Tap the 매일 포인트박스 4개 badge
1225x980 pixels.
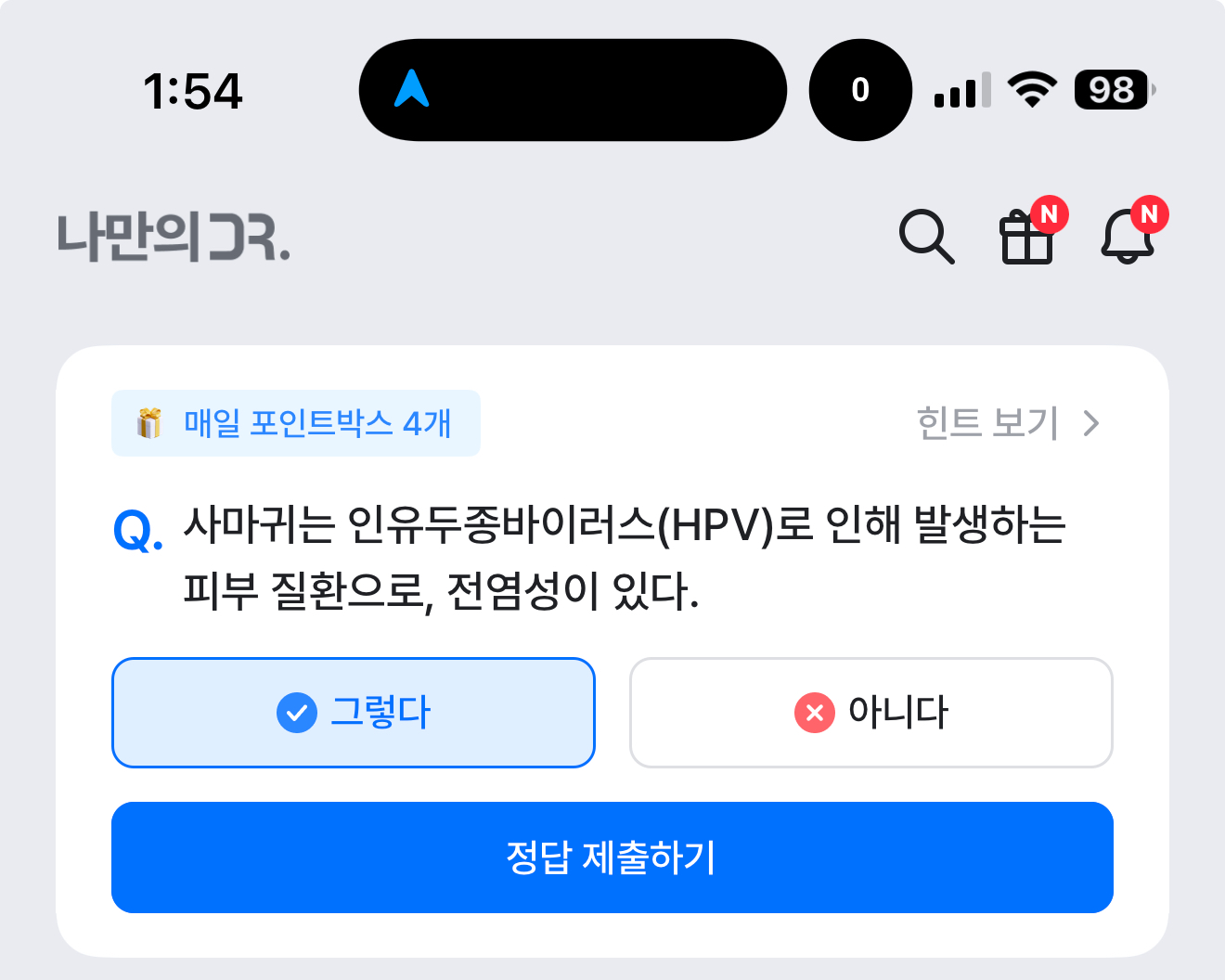pyautogui.click(x=296, y=423)
